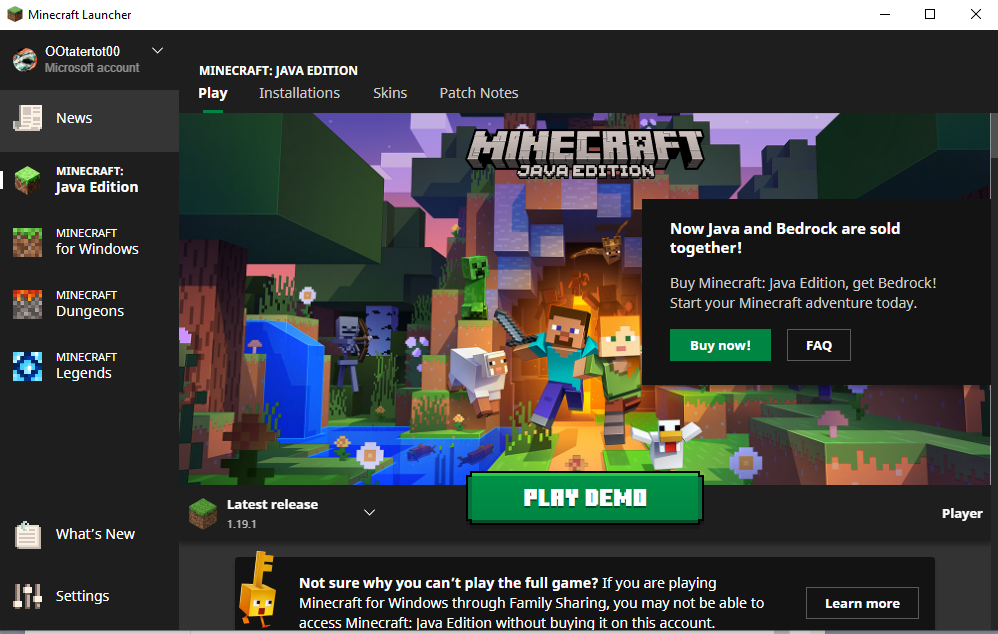Switch to the Skins tab
The image size is (998, 634).
pos(390,93)
